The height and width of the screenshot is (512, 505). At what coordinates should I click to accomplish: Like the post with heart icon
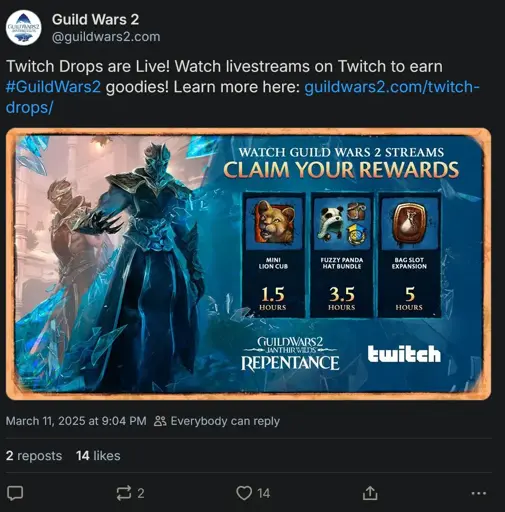click(x=244, y=493)
